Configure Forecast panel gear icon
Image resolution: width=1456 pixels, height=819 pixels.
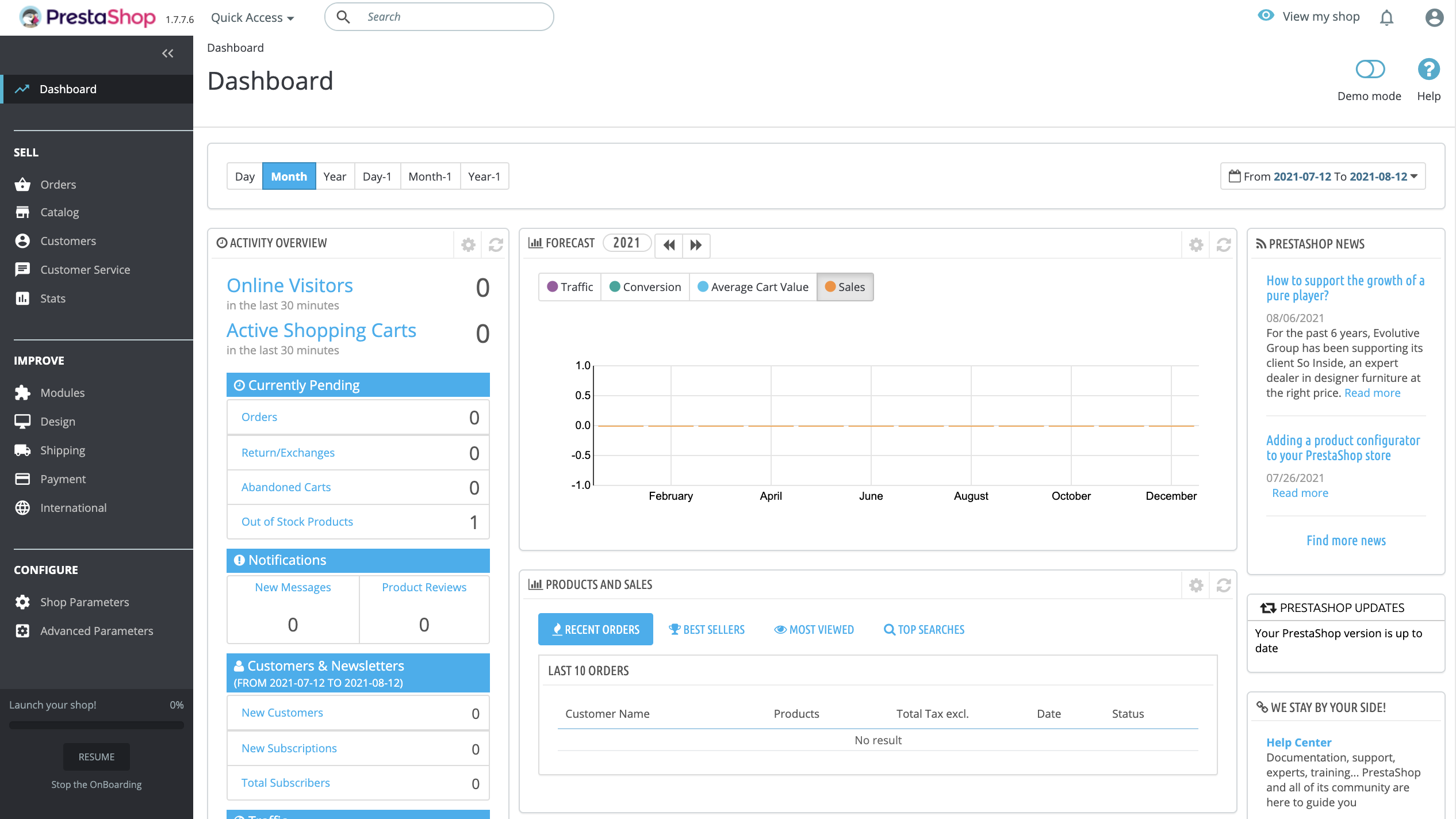[x=1196, y=244]
